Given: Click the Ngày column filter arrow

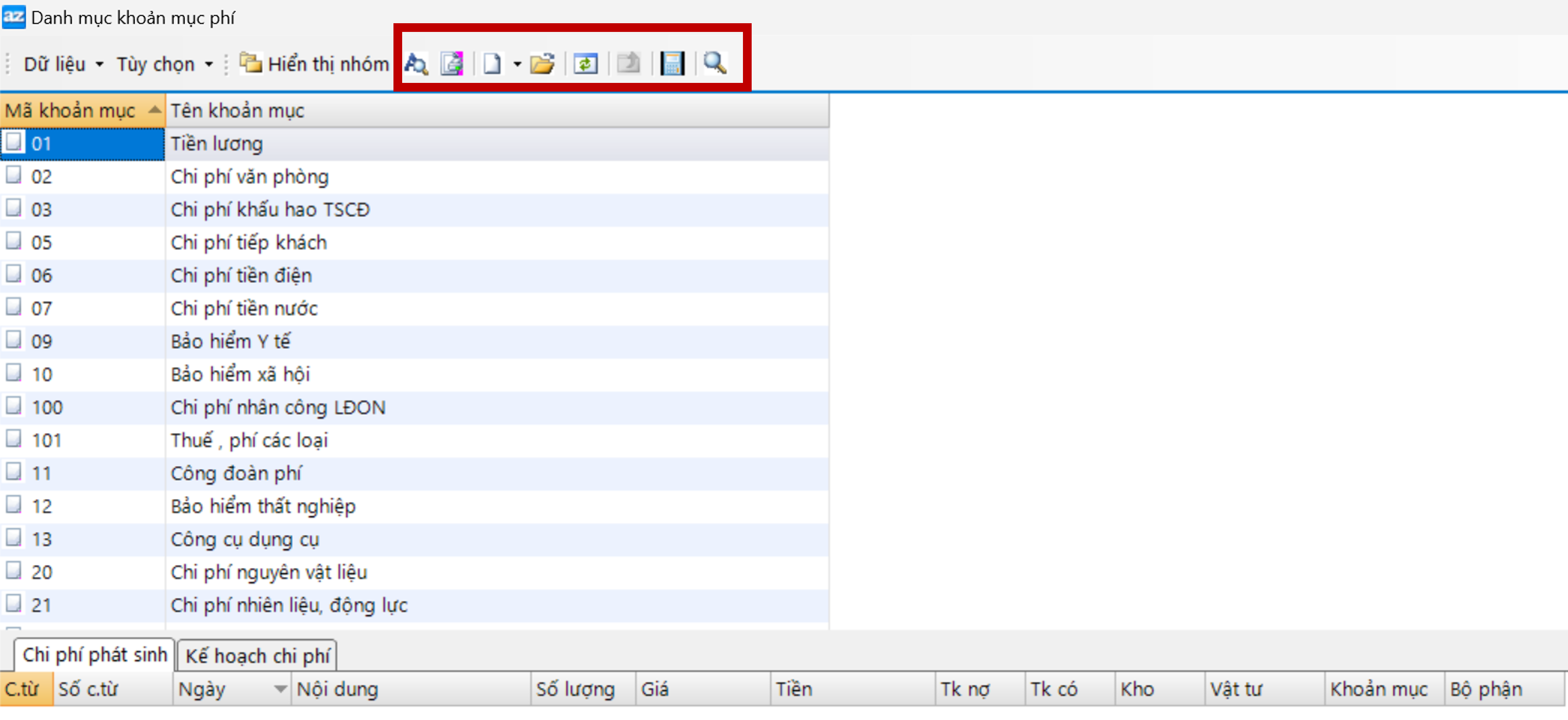Looking at the screenshot, I should (x=280, y=690).
